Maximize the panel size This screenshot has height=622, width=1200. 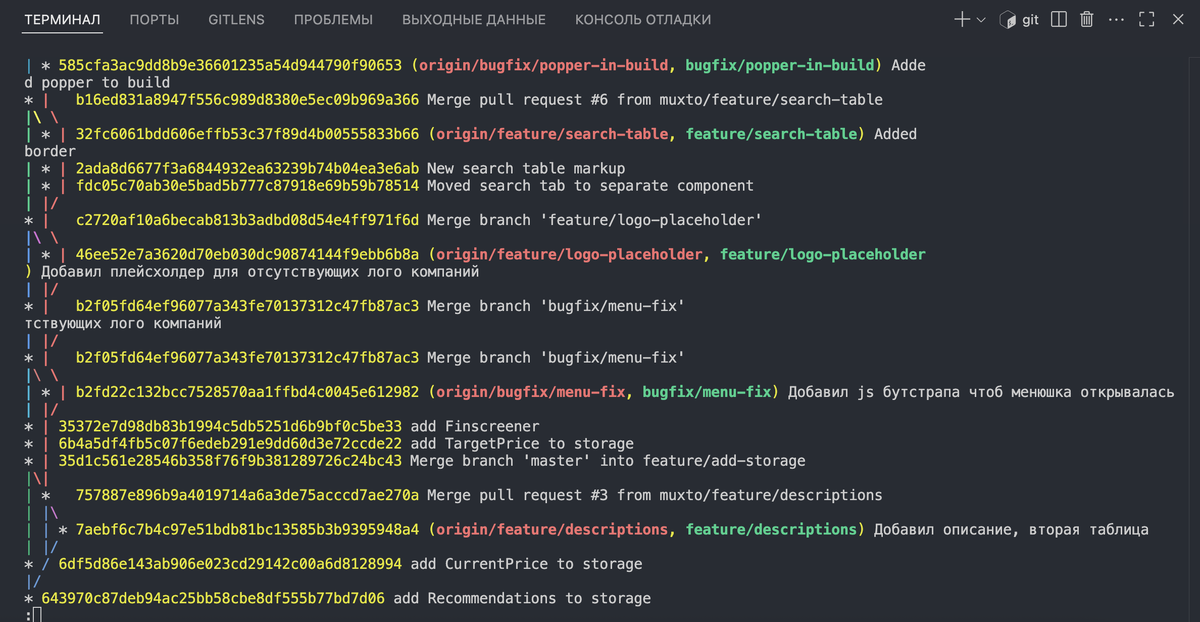[x=1147, y=19]
